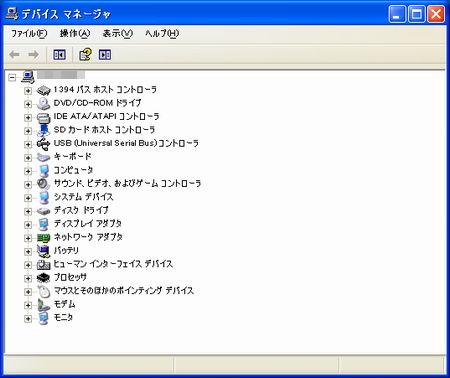
Task: Click the human interface device icon
Action: (x=43, y=265)
